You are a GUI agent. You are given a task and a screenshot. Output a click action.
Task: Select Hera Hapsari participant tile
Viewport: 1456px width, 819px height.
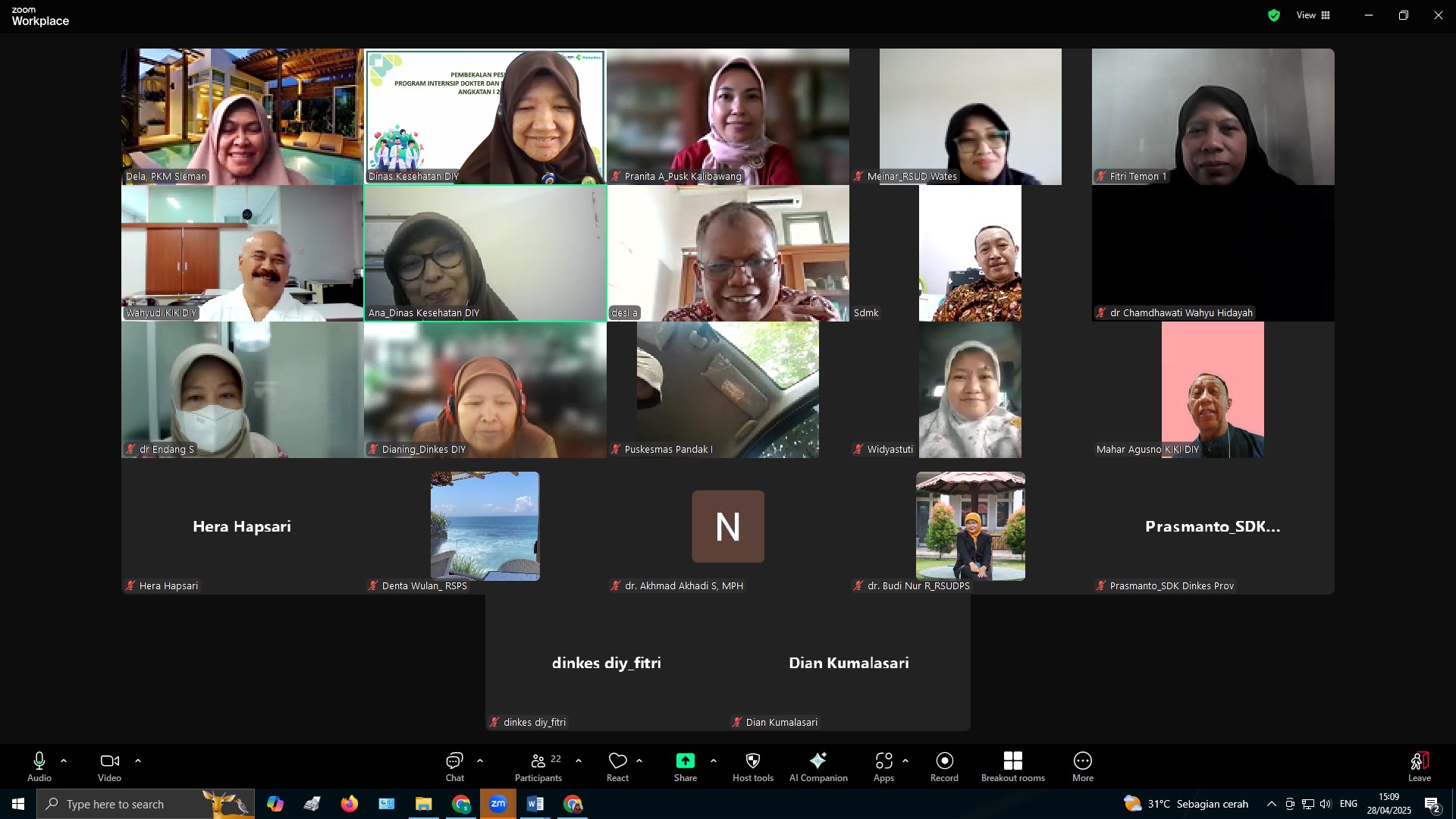tap(243, 526)
